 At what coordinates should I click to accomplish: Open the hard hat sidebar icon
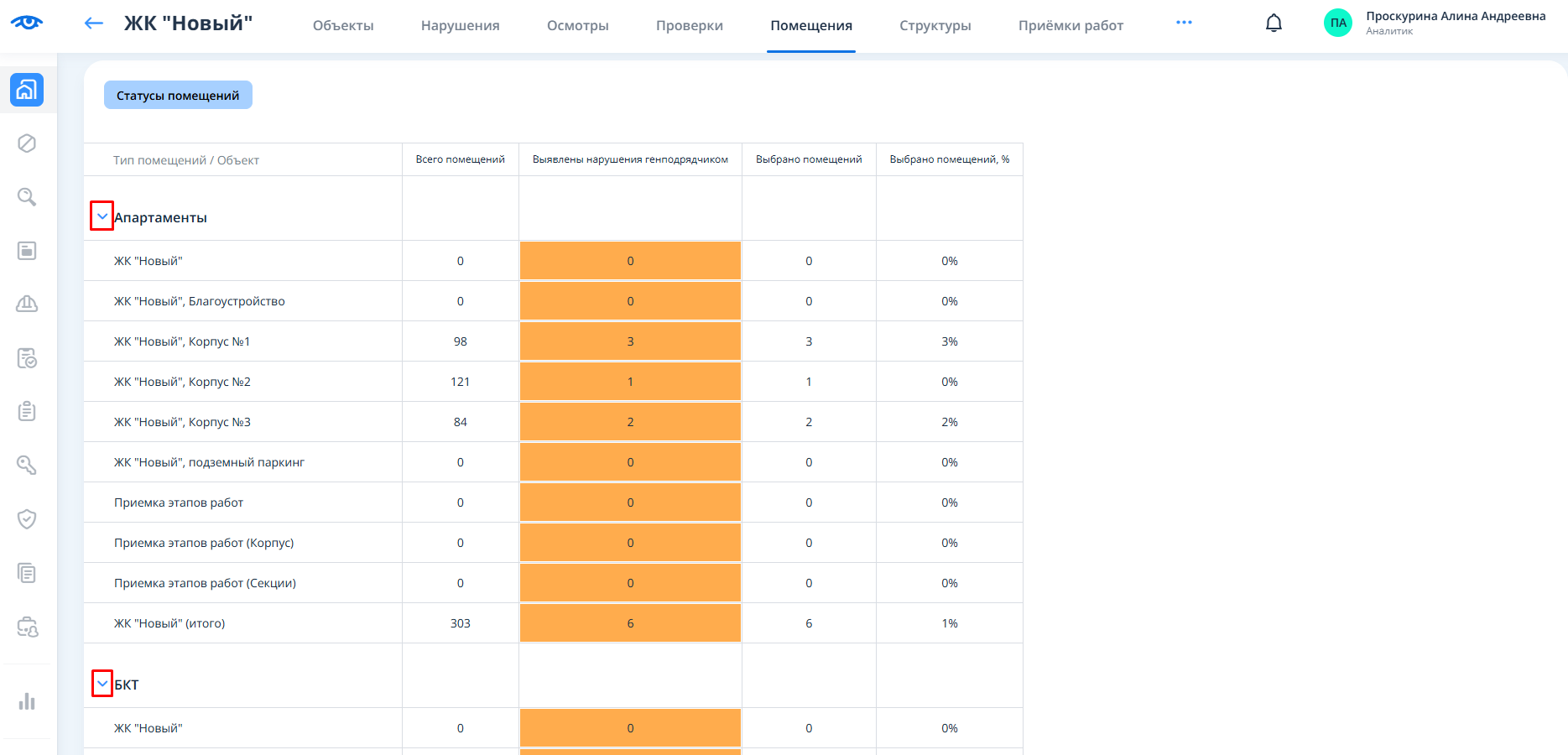27,304
